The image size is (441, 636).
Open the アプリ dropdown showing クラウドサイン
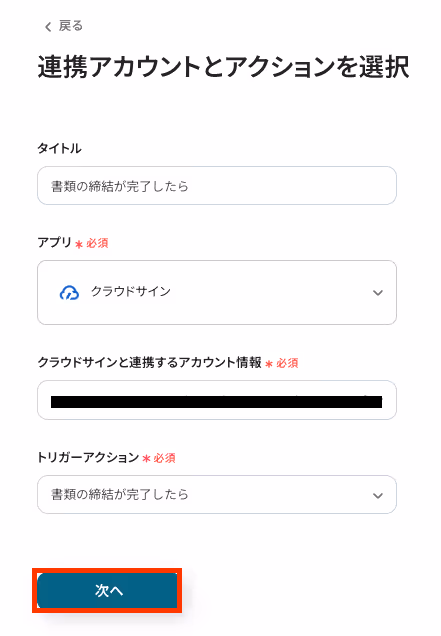point(217,292)
